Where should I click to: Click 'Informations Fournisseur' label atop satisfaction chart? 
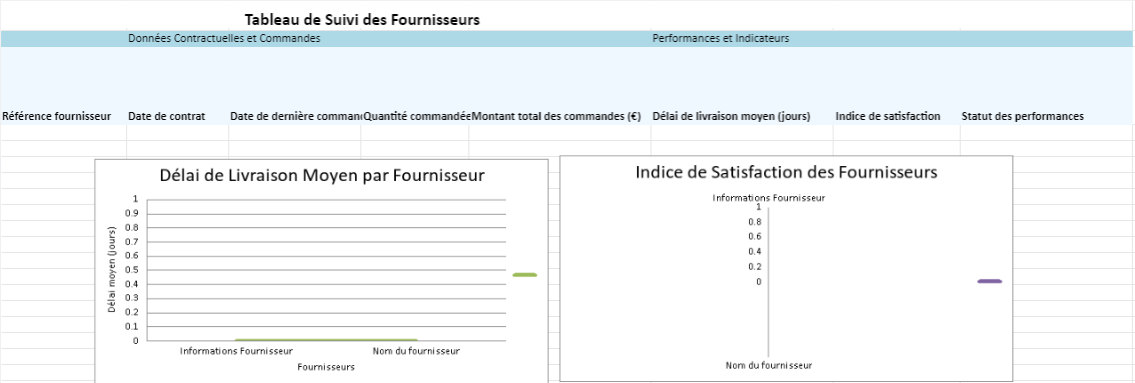click(x=769, y=198)
